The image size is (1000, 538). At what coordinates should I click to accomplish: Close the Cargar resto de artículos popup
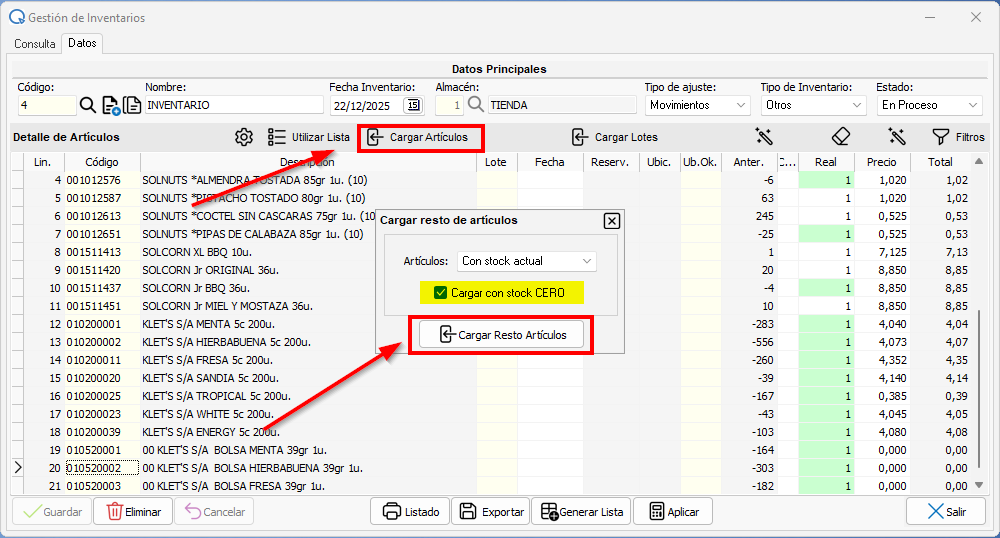point(612,221)
